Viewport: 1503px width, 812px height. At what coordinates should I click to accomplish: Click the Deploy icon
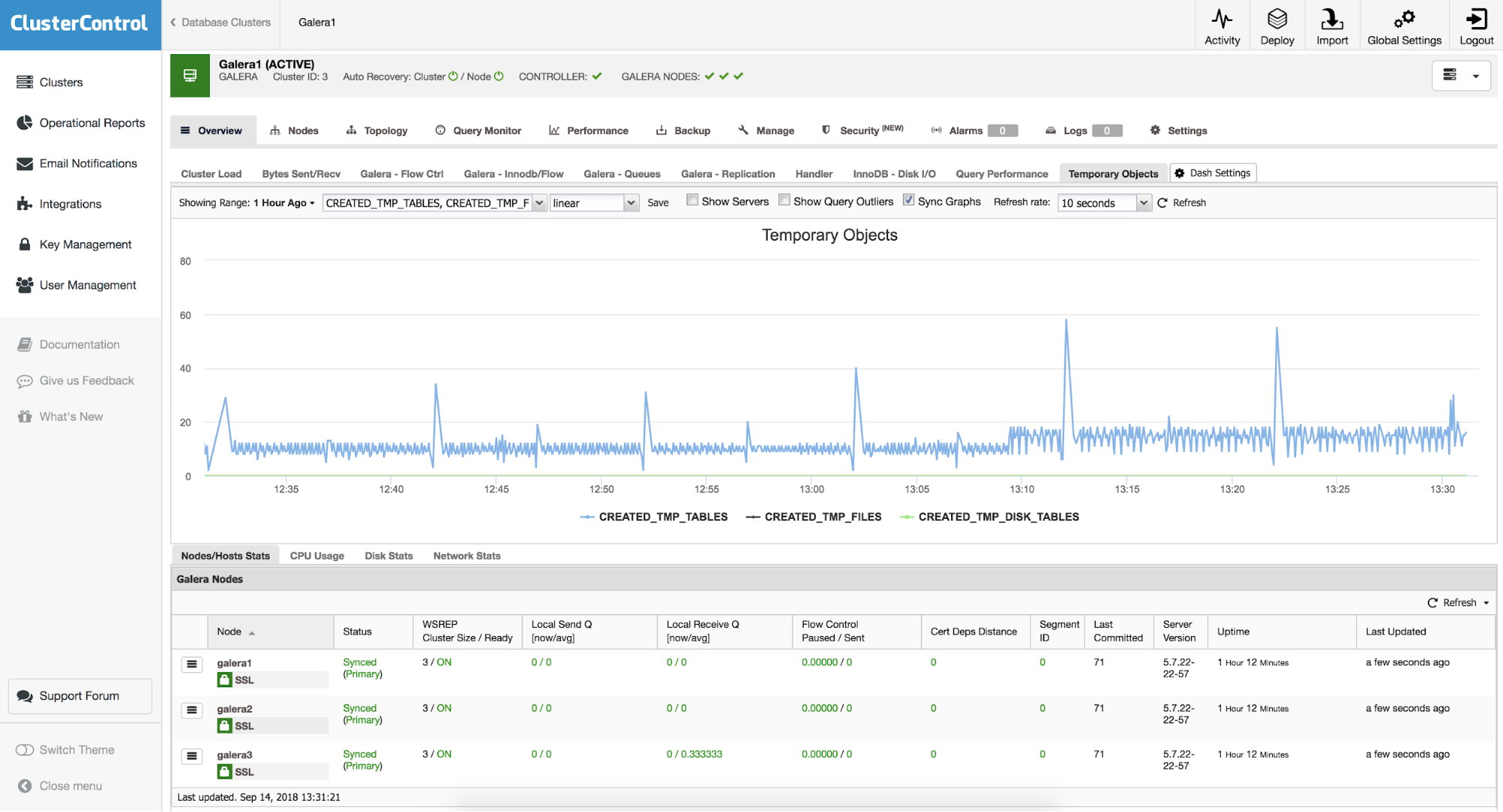click(1277, 19)
